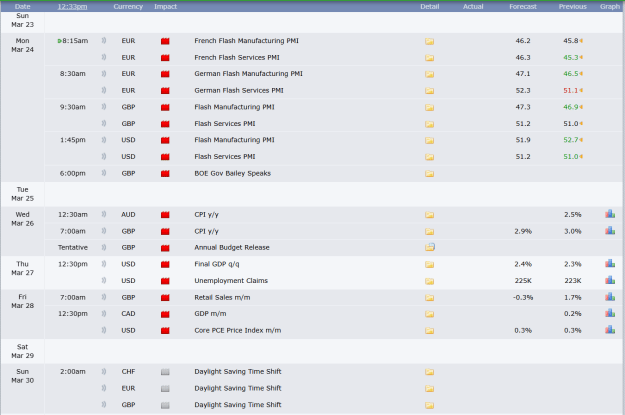Click the Forecast column header
This screenshot has height=415, width=625.
coord(523,6)
